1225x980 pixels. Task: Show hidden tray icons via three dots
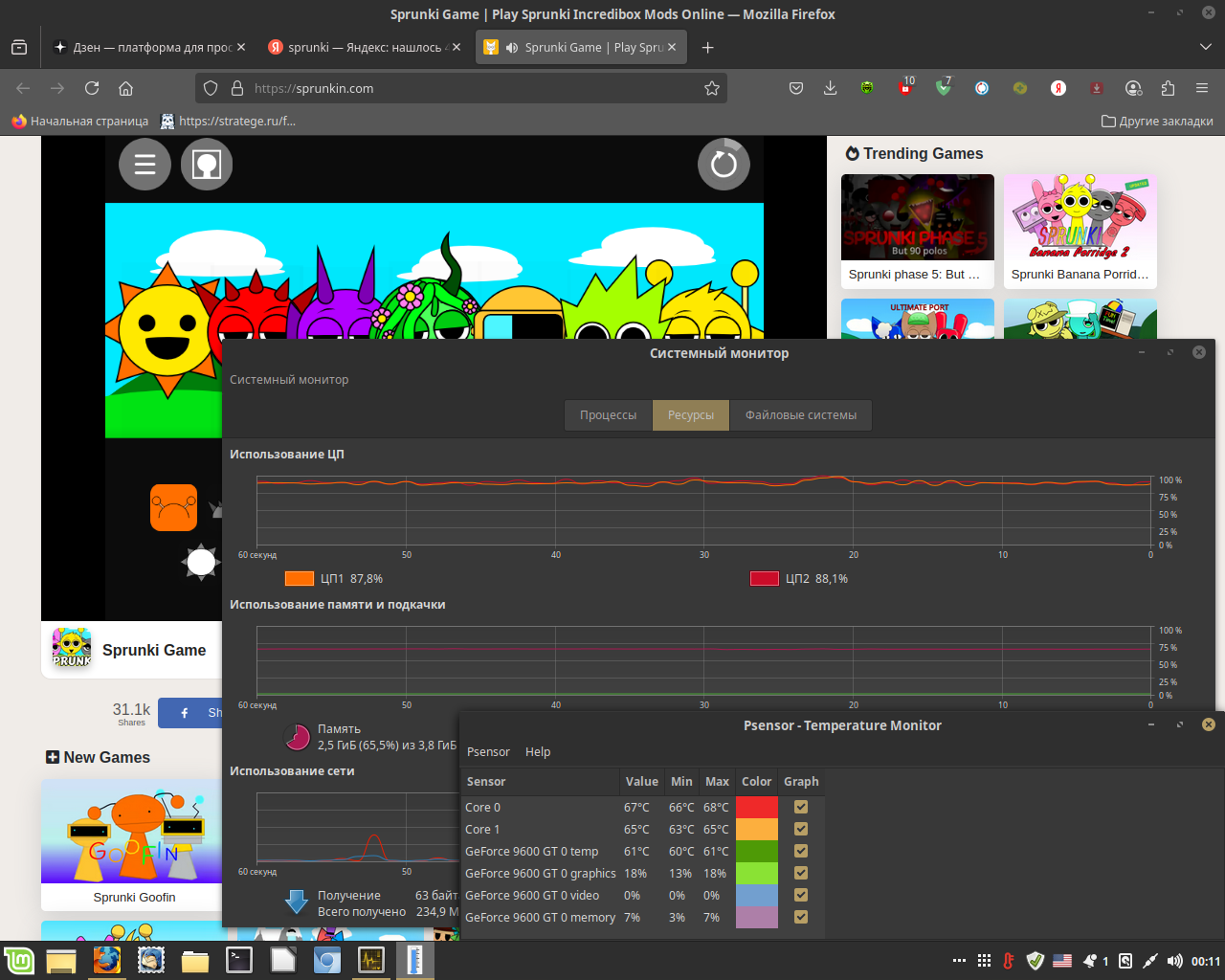click(959, 961)
